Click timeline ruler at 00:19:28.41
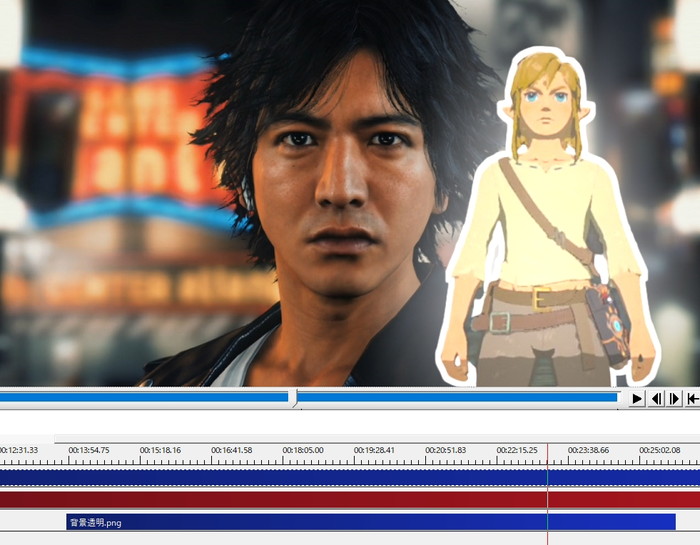700x545 pixels. (374, 450)
